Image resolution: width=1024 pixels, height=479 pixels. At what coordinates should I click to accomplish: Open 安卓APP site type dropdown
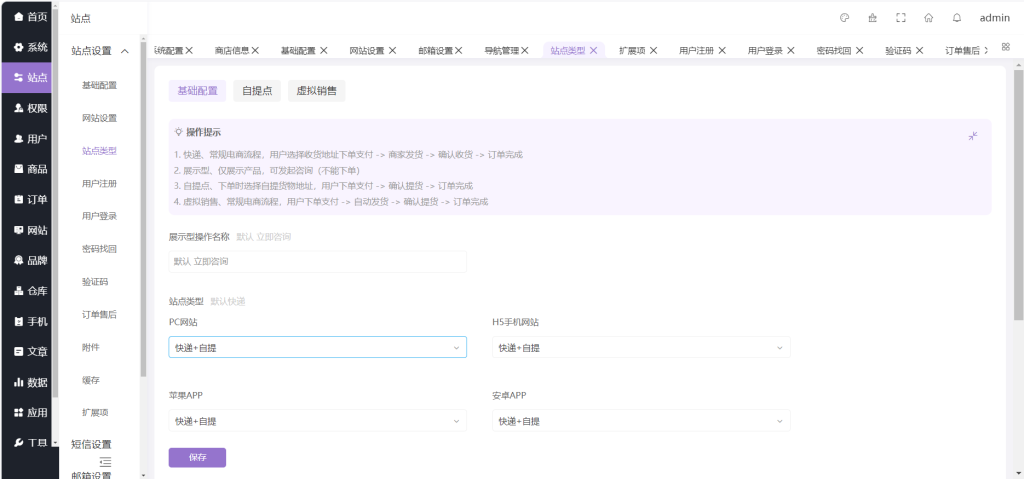(641, 420)
